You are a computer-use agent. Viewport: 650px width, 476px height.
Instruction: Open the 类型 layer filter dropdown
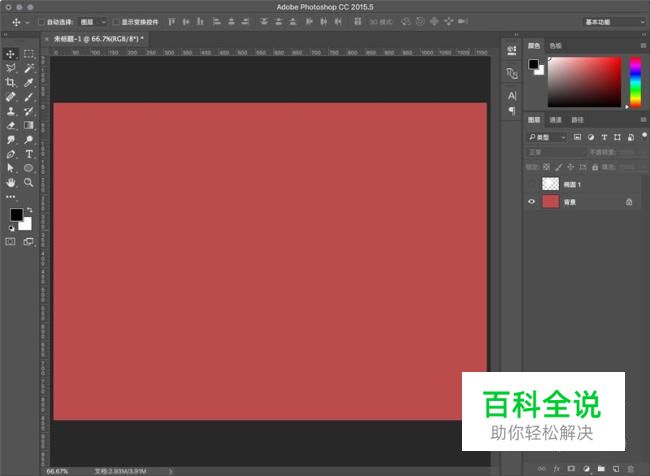point(548,136)
